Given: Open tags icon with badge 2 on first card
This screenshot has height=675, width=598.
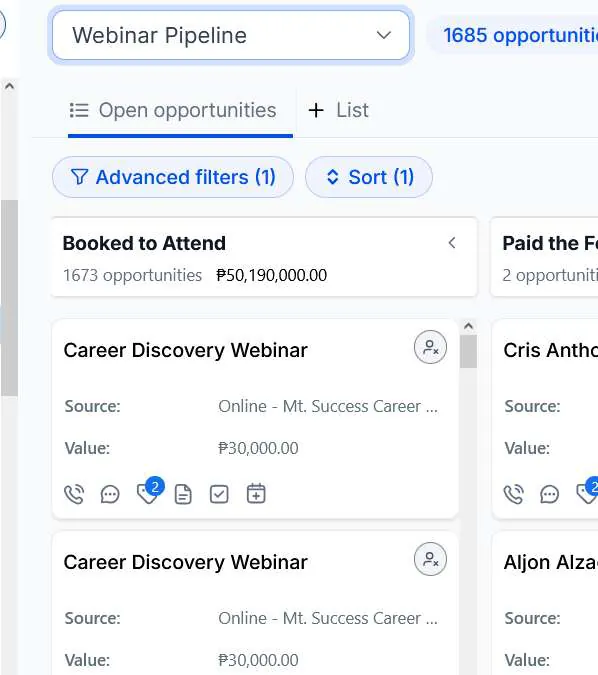Looking at the screenshot, I should (x=149, y=491).
